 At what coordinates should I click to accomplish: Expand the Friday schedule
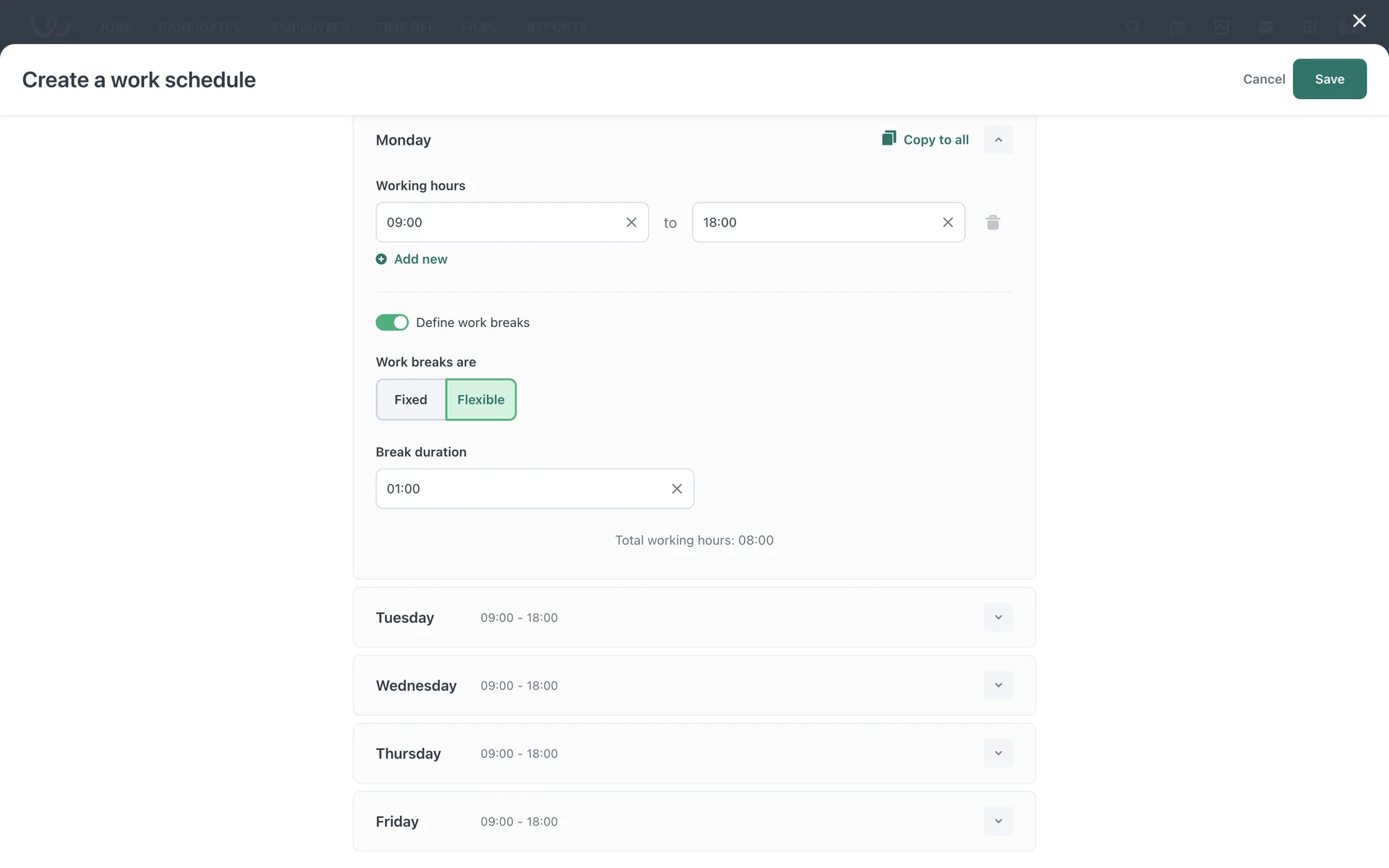click(998, 821)
